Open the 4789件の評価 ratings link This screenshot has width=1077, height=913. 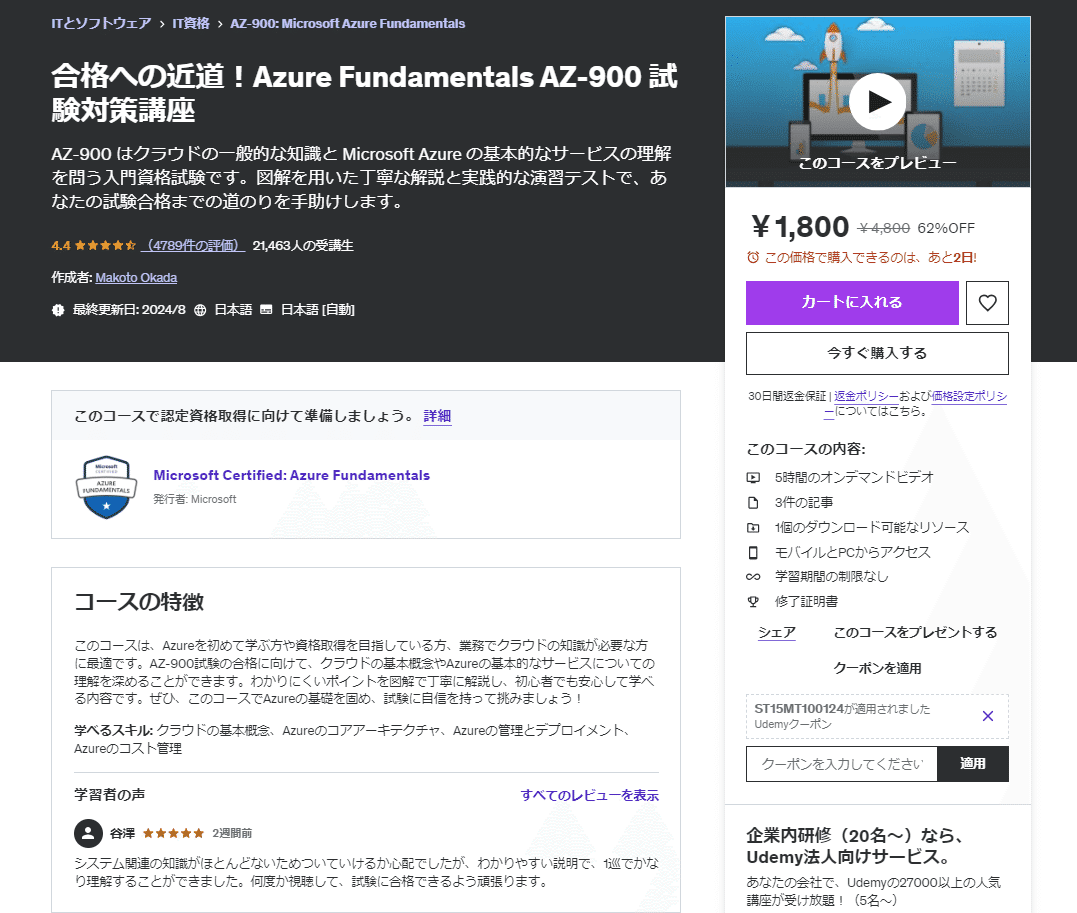tap(193, 245)
